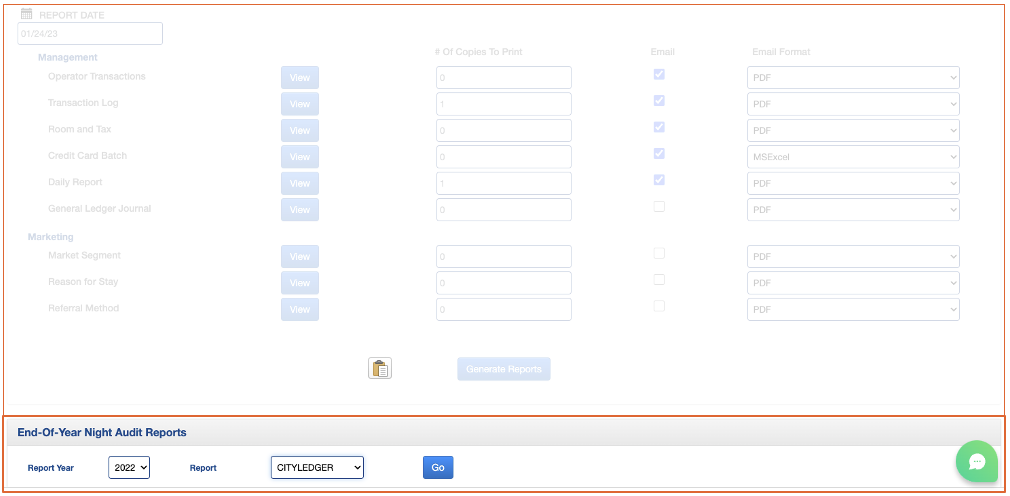
Task: Click the Generate Reports button
Action: 504,369
